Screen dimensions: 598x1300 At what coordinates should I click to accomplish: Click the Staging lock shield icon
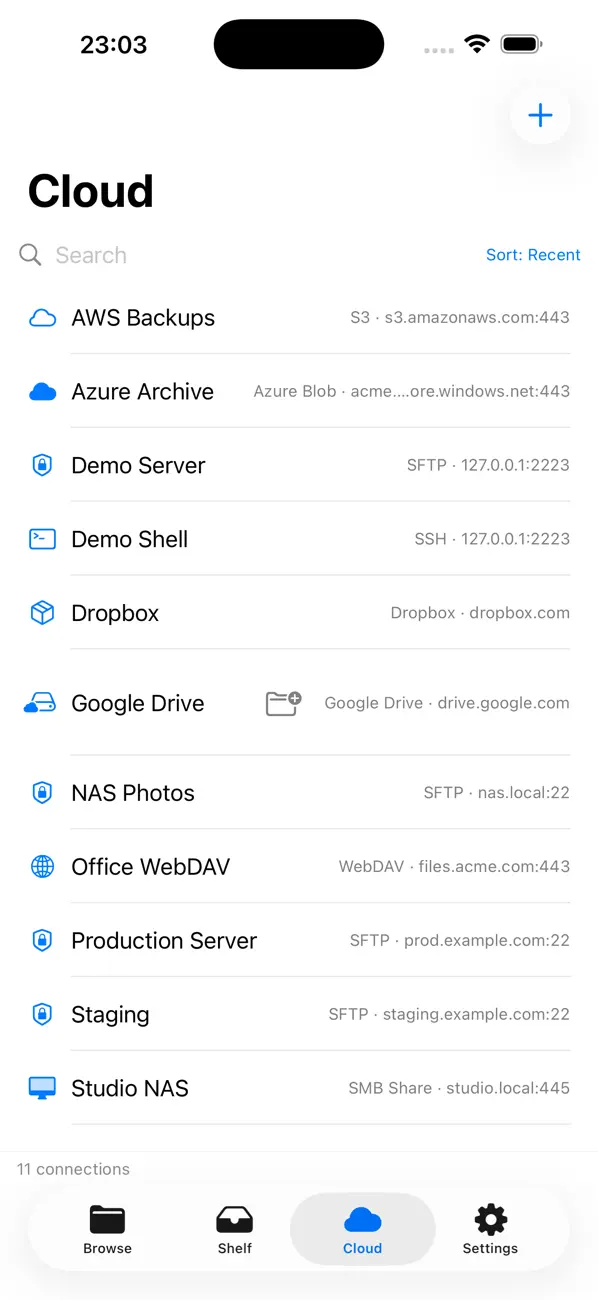(42, 1015)
